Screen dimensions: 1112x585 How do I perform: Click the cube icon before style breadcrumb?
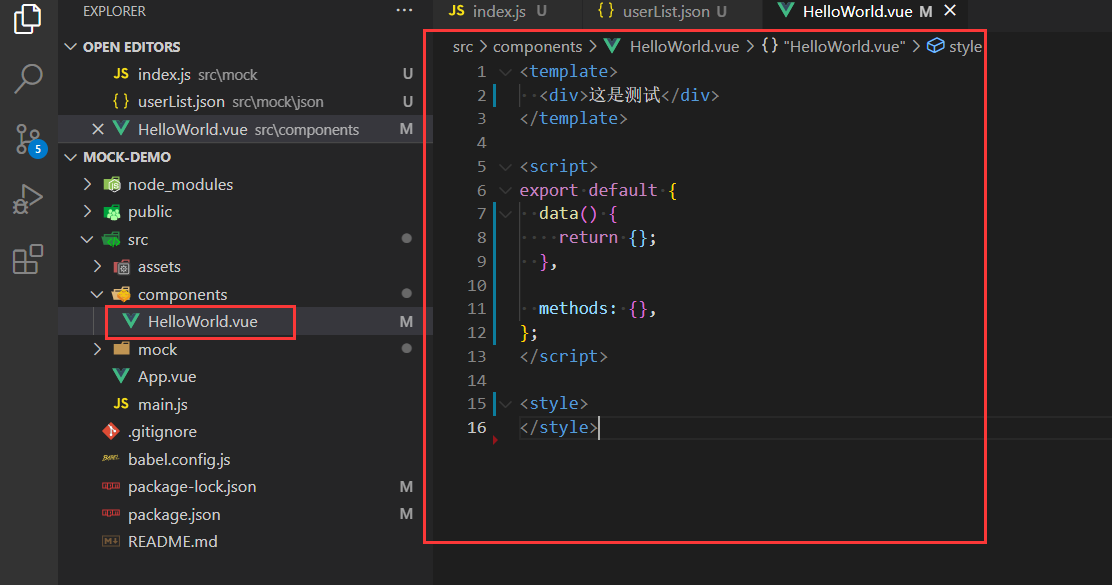pos(935,45)
